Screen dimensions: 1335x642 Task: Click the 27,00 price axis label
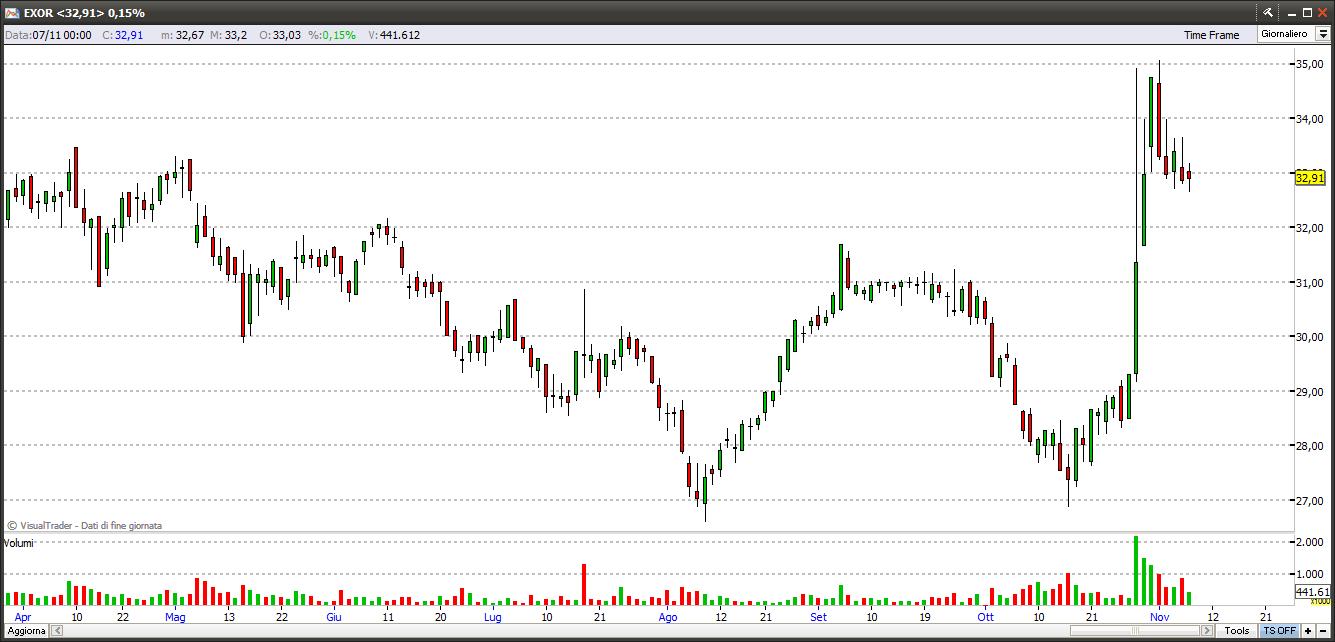1310,501
